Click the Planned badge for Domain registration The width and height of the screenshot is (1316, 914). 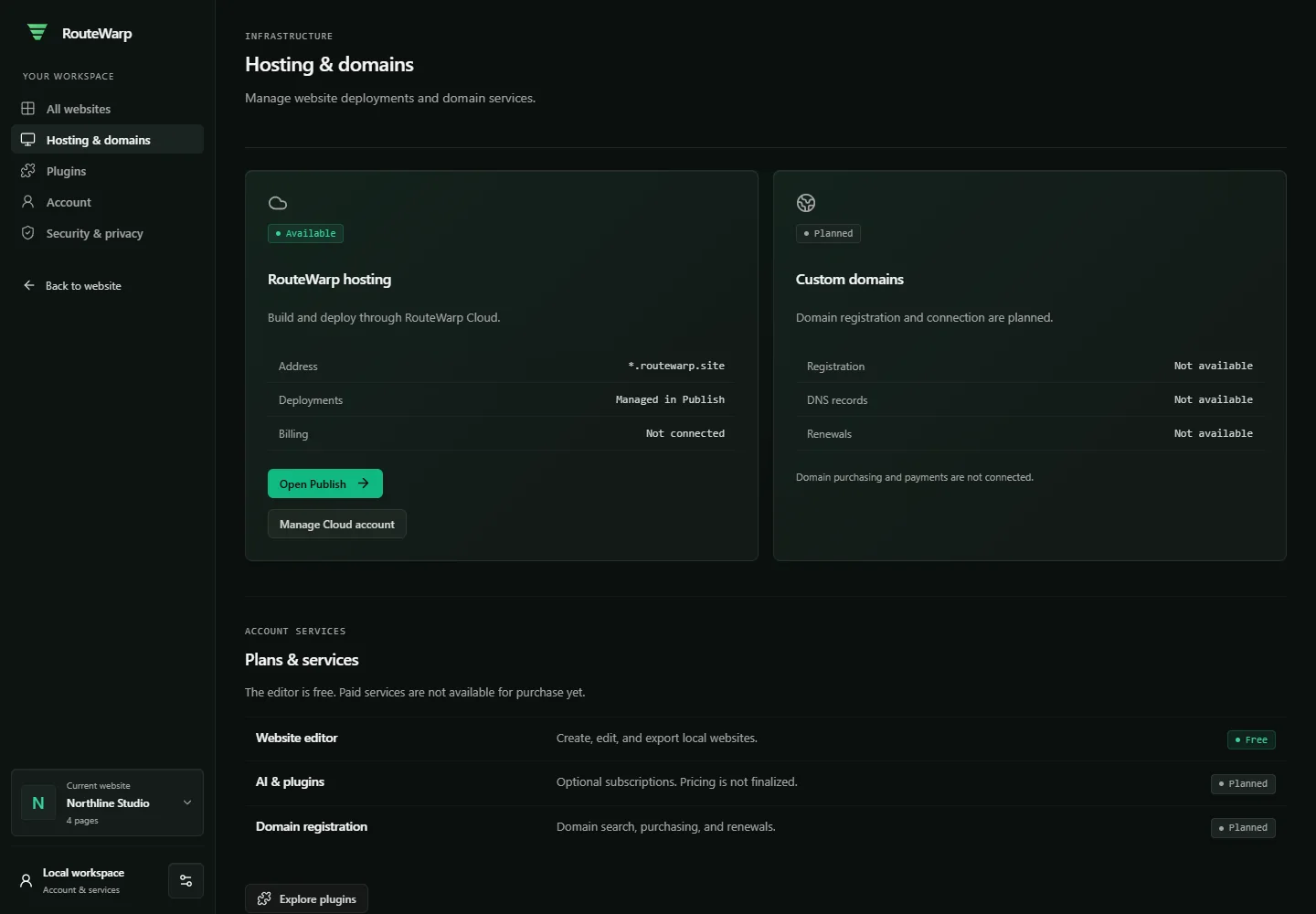(x=1243, y=827)
